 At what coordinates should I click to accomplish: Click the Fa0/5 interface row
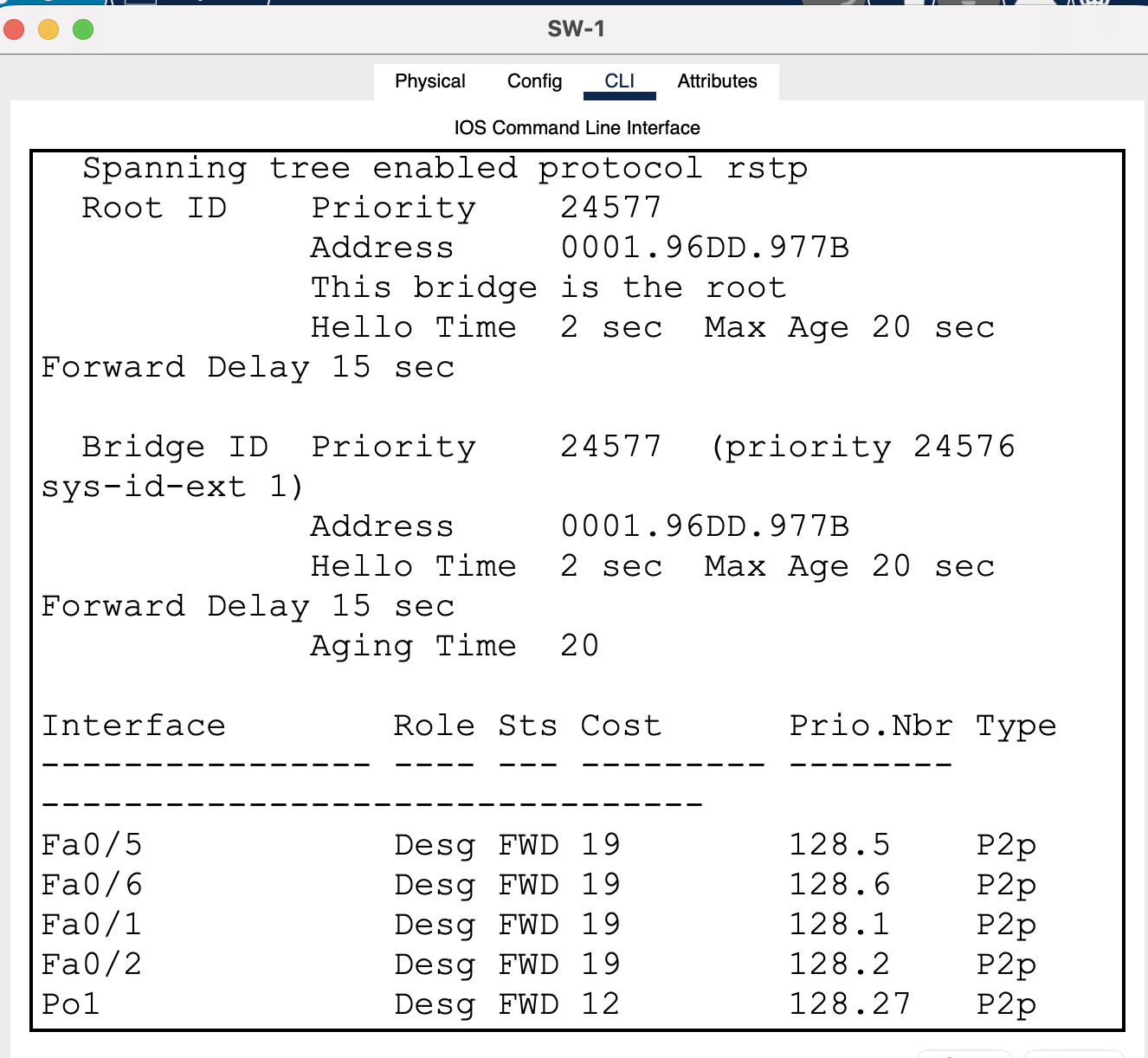click(x=539, y=845)
